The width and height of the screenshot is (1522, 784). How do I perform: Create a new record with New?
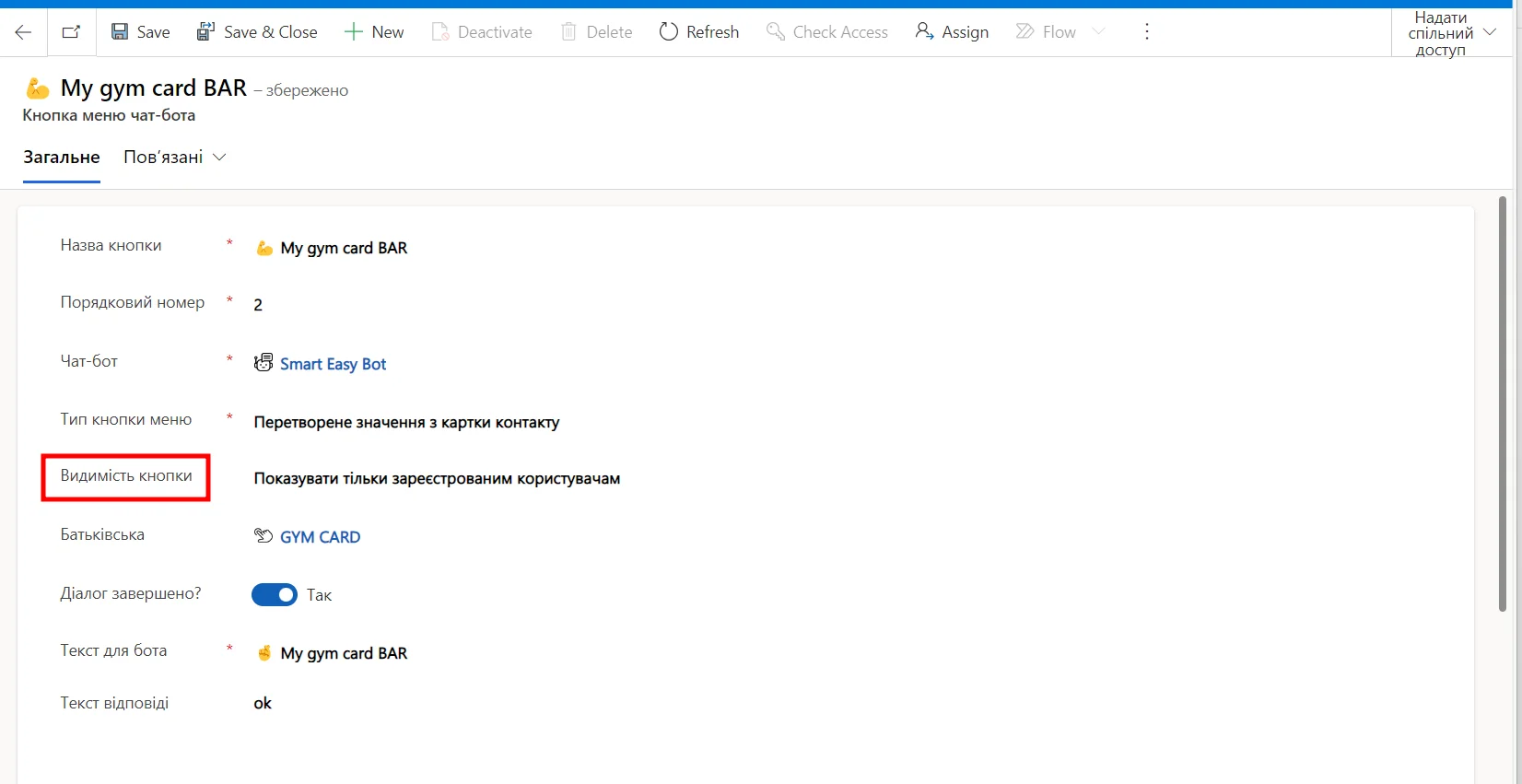pyautogui.click(x=374, y=32)
